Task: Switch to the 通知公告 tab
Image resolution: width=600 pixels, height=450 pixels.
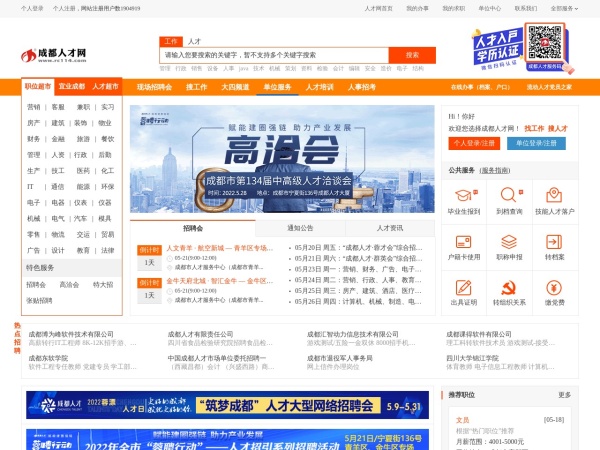Action: pos(300,228)
